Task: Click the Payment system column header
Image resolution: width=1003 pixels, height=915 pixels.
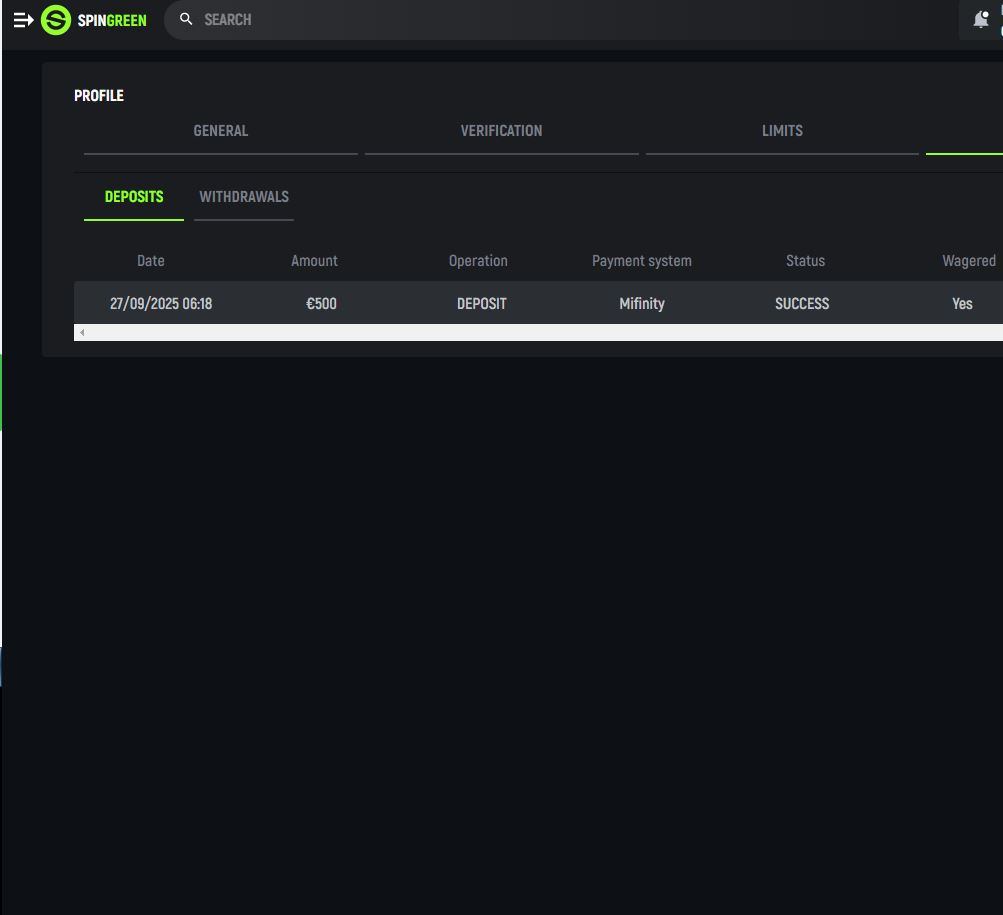Action: tap(641, 261)
